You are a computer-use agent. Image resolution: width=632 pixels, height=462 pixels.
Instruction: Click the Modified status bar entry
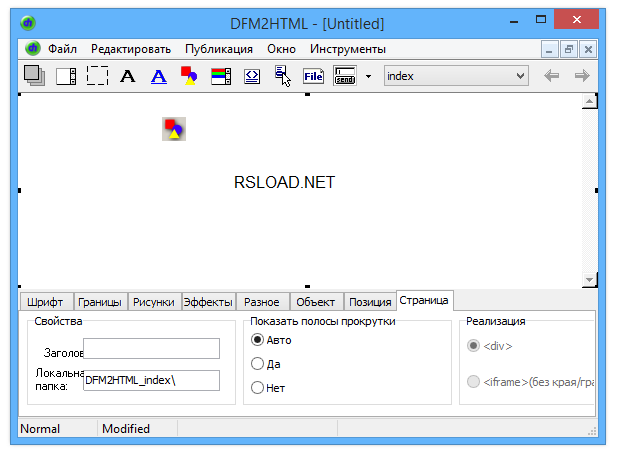(126, 429)
